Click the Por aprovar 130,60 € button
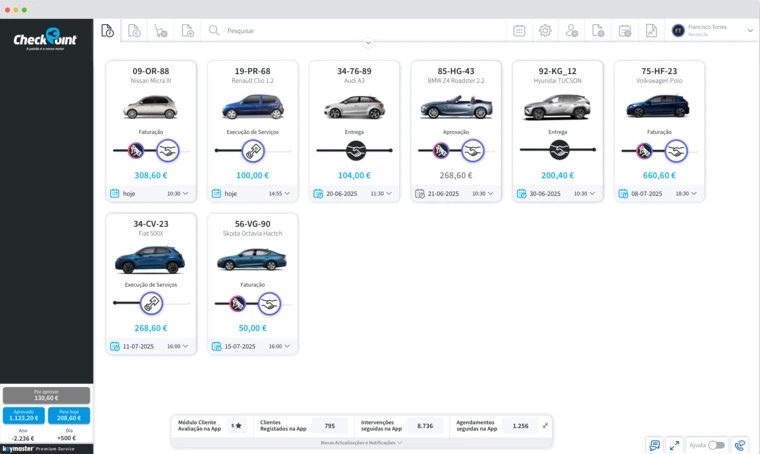This screenshot has width=760, height=454. tap(46, 395)
